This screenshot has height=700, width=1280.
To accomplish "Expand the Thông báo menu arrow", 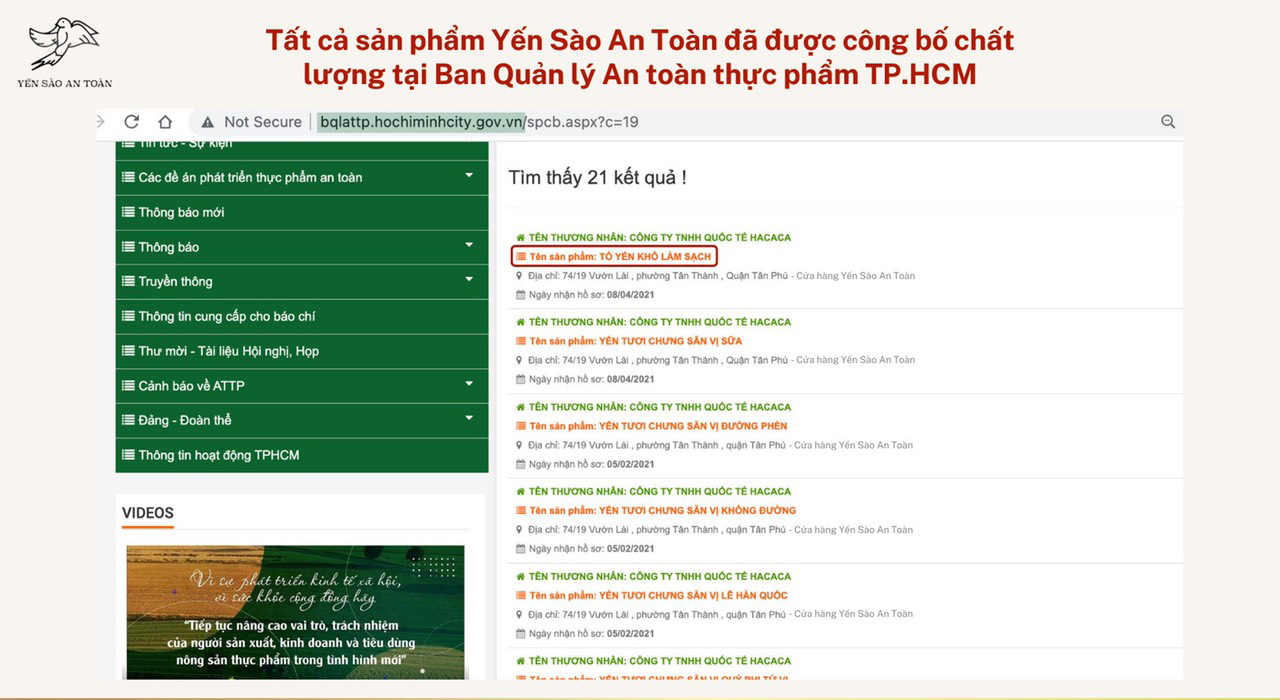I will [x=469, y=246].
